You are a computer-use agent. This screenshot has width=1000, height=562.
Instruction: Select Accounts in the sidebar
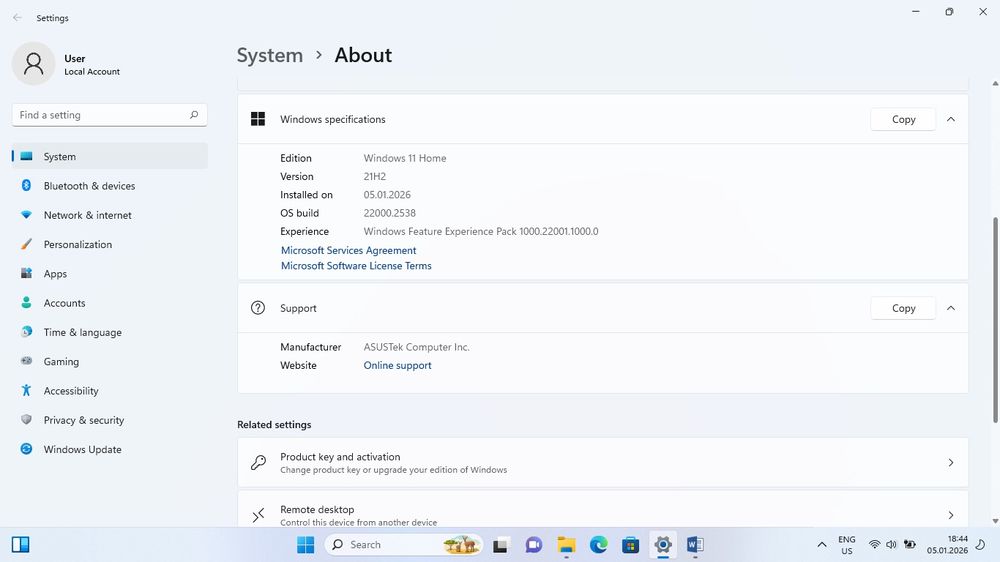coord(110,303)
